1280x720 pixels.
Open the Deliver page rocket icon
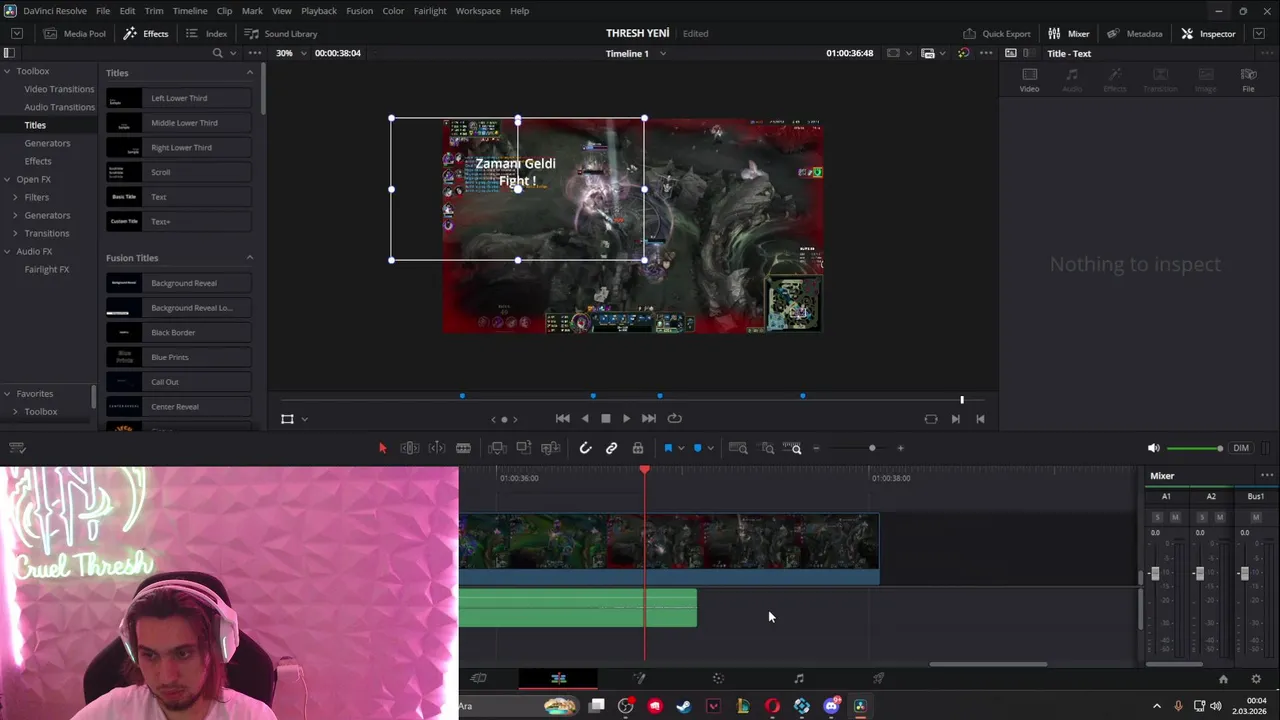(x=878, y=678)
